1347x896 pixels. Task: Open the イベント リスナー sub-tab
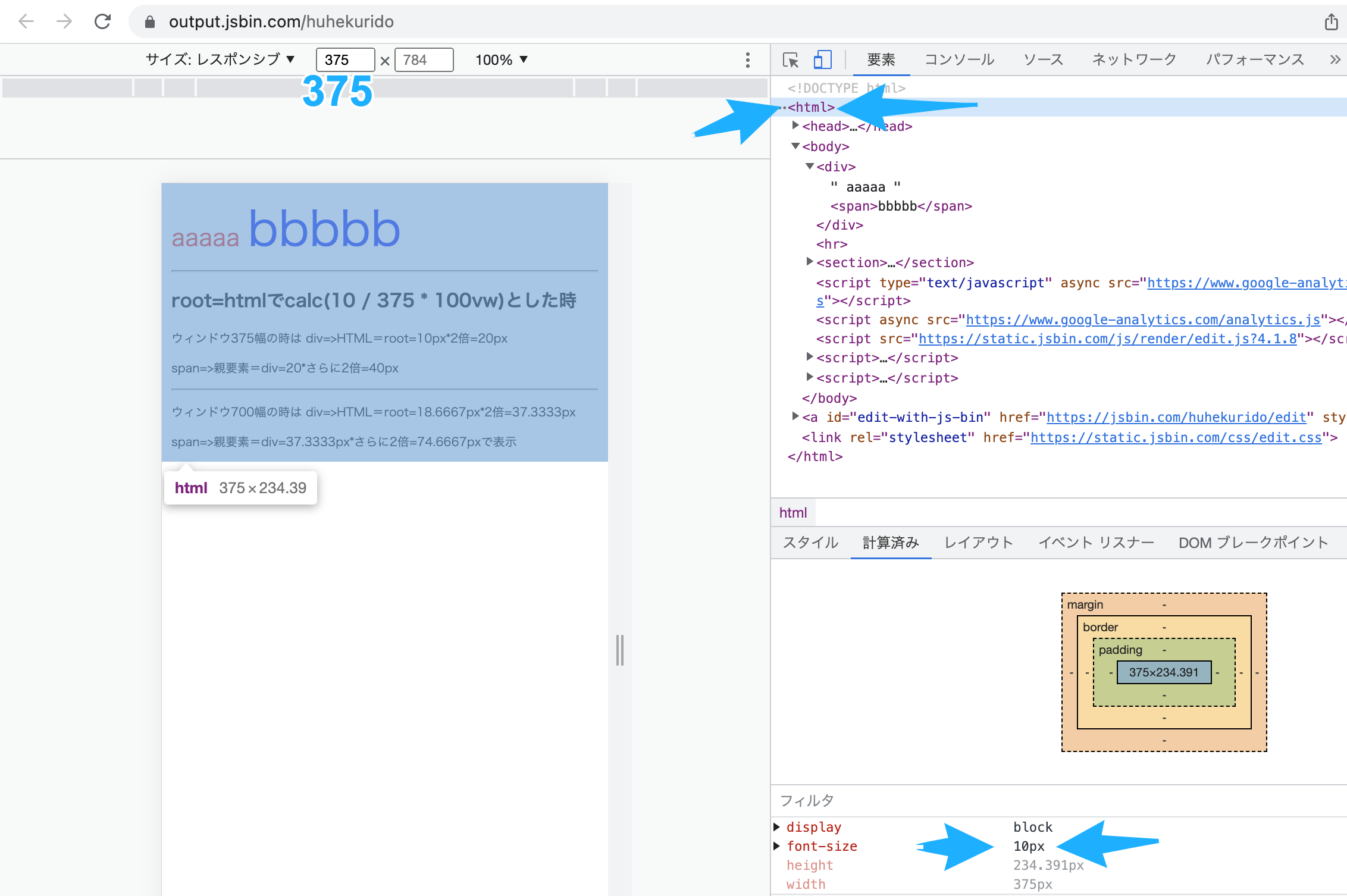pos(1096,543)
